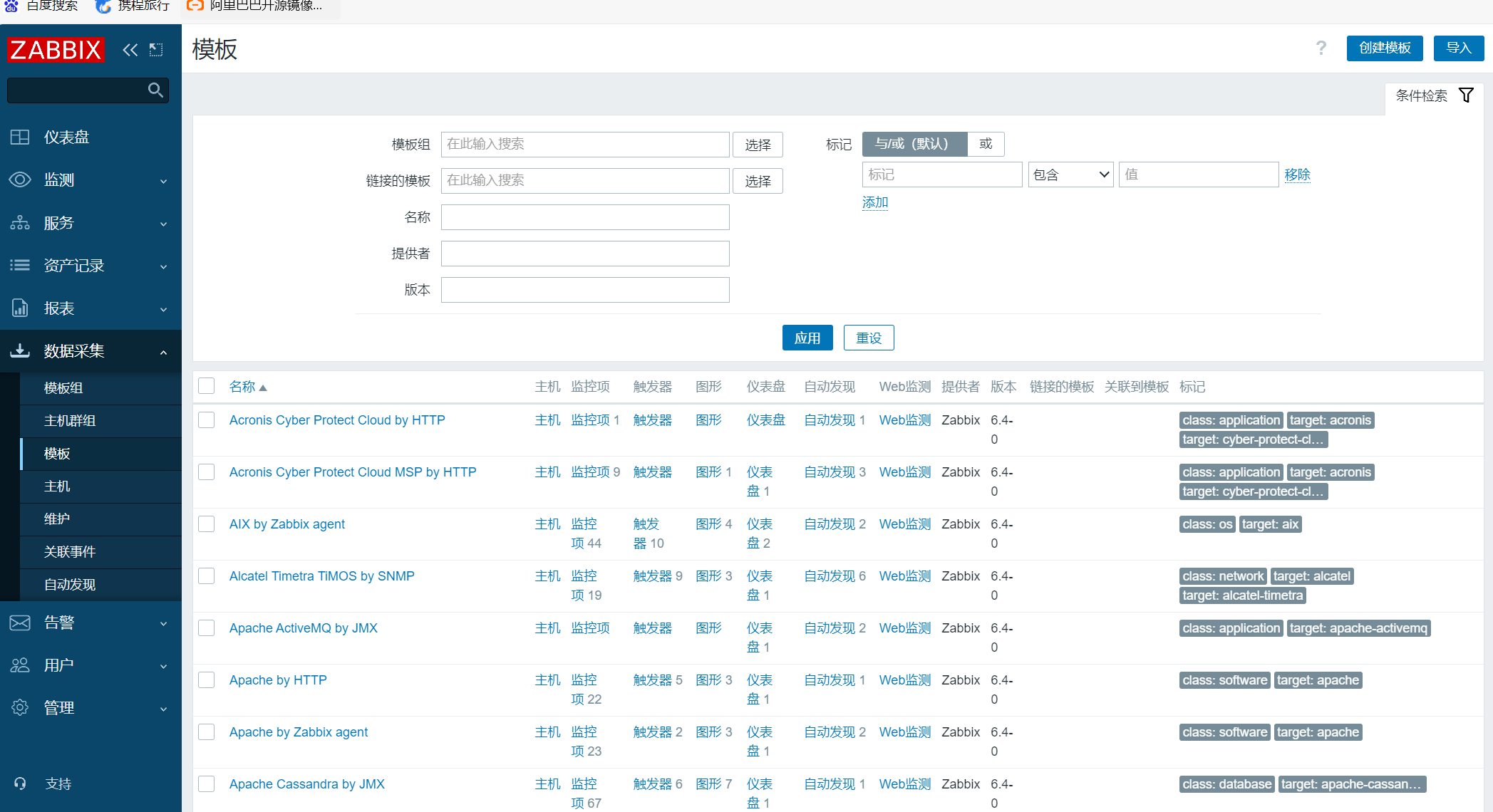This screenshot has width=1493, height=812.
Task: Click the 移除 tag link
Action: pos(1297,175)
